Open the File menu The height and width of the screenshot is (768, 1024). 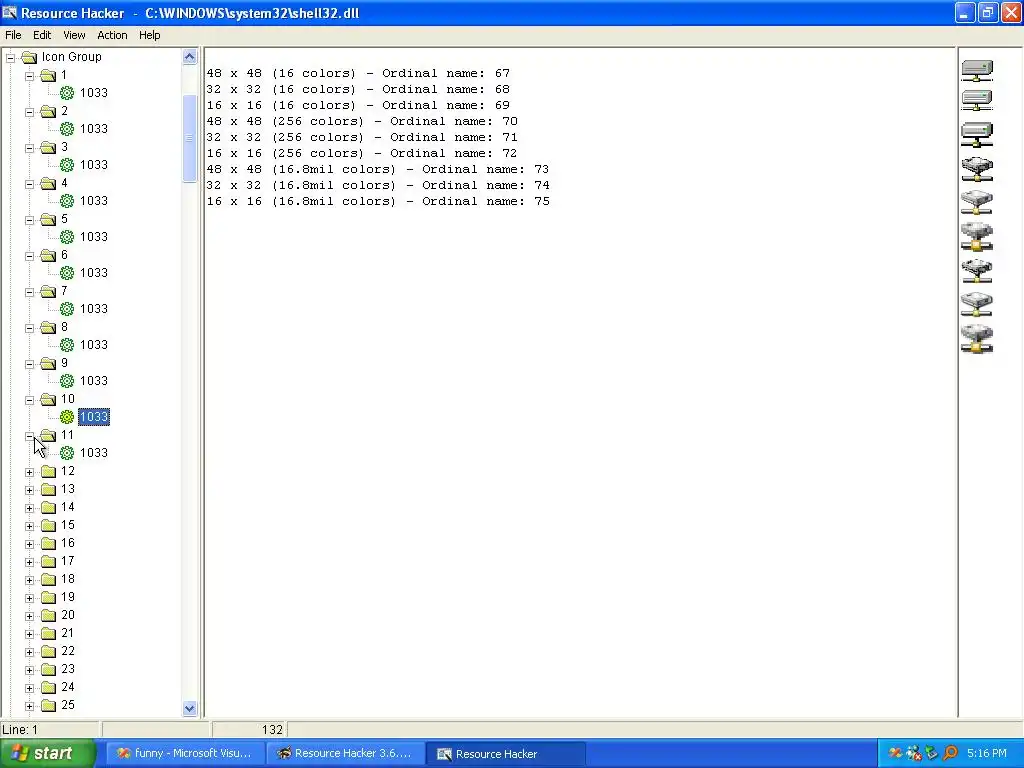[13, 35]
